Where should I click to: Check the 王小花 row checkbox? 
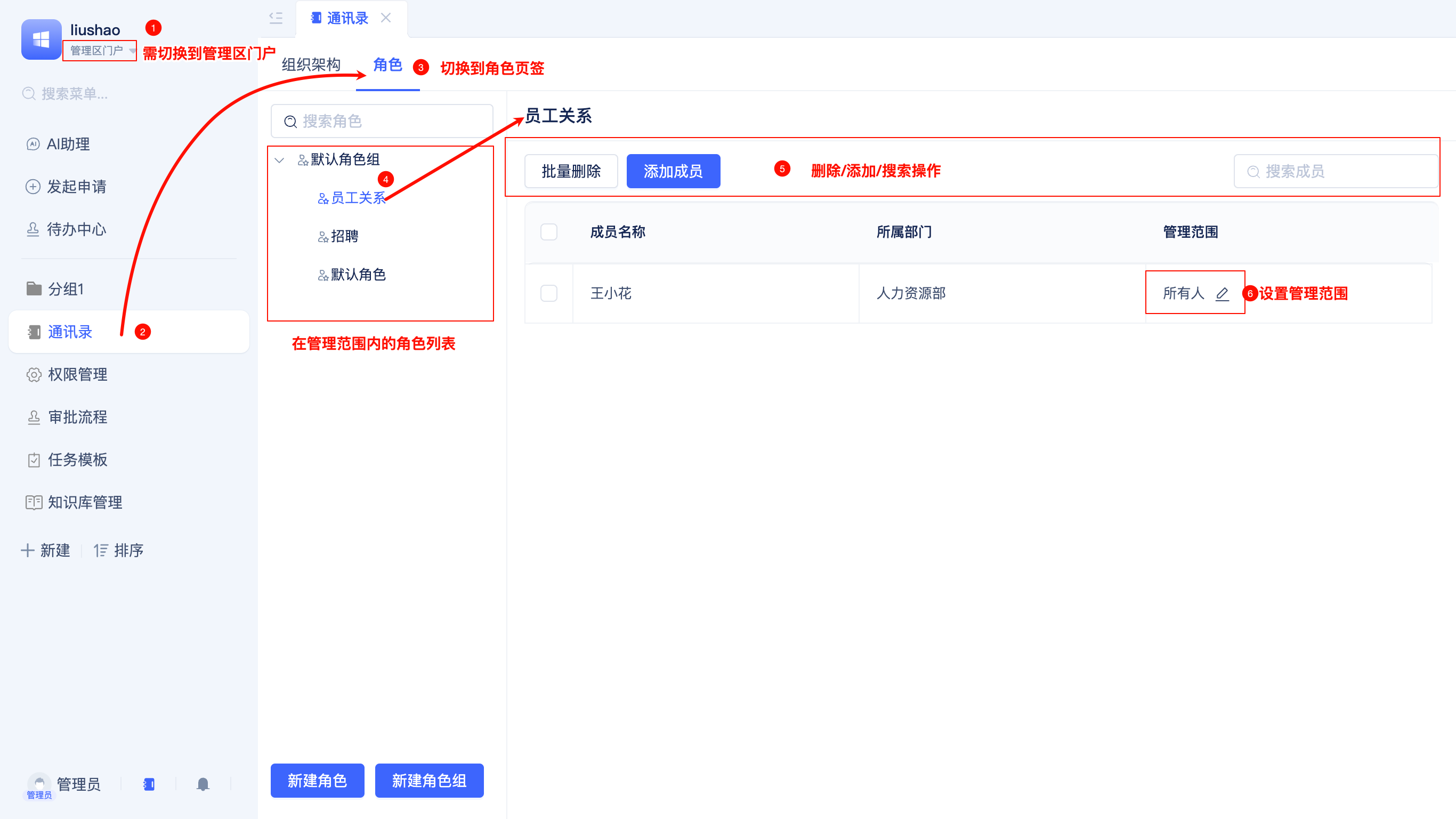549,294
